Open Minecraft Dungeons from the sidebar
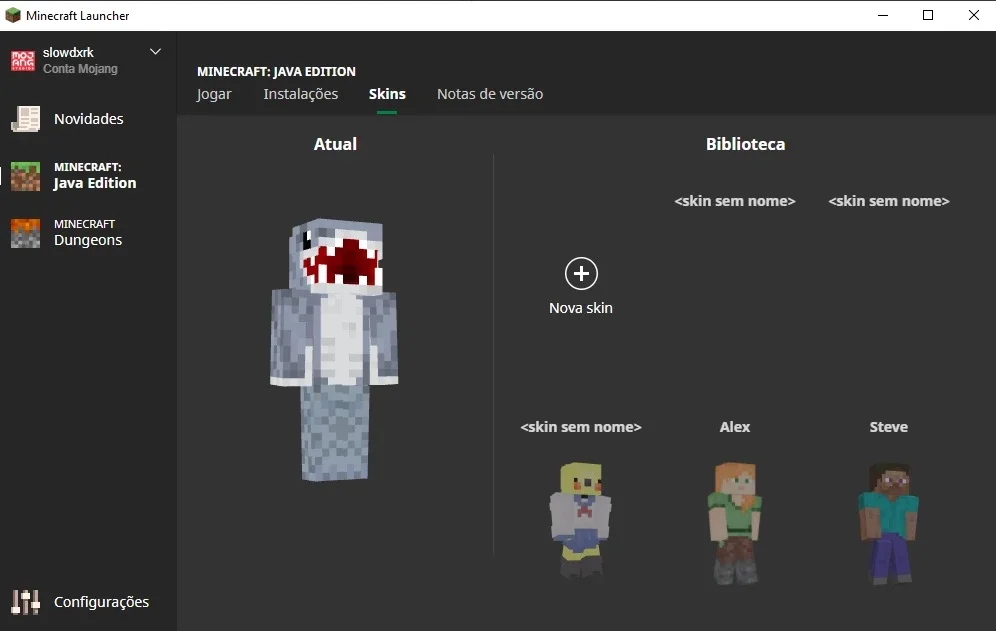This screenshot has width=996, height=631. [x=88, y=233]
